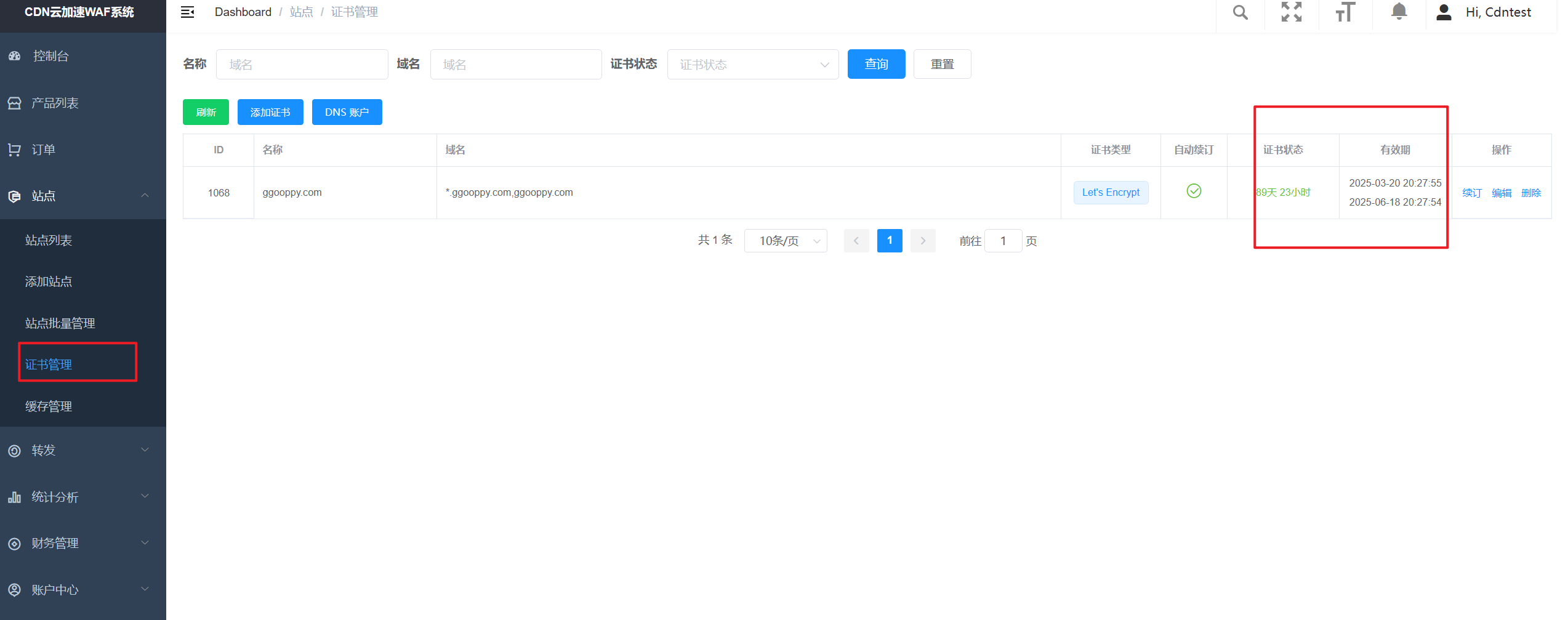This screenshot has width=1568, height=620.
Task: Open the 证书状态 filter dropdown
Action: tap(752, 65)
